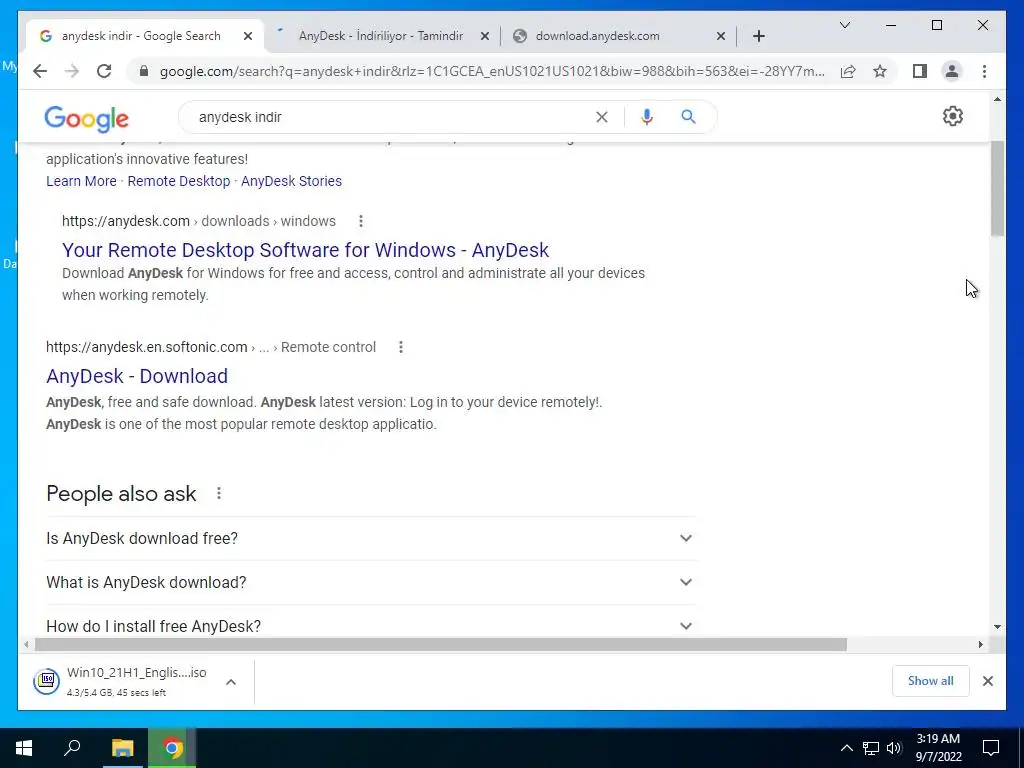Open the clock and date in taskbar

tap(938, 748)
